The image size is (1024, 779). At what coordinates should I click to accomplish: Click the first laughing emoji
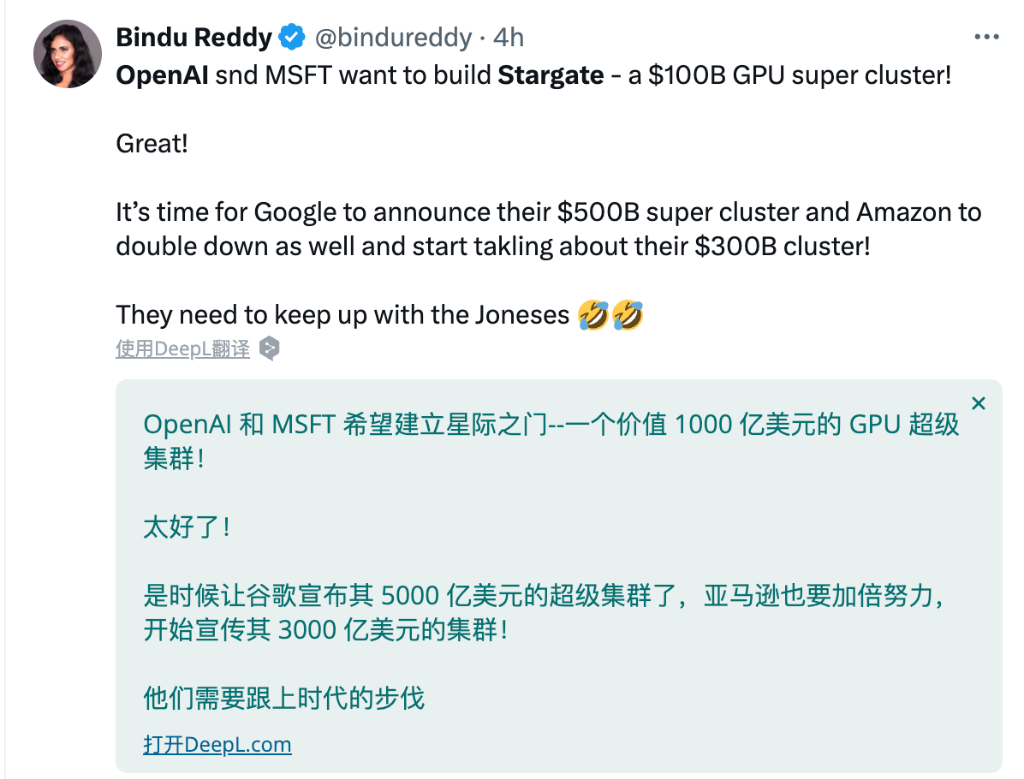point(593,315)
